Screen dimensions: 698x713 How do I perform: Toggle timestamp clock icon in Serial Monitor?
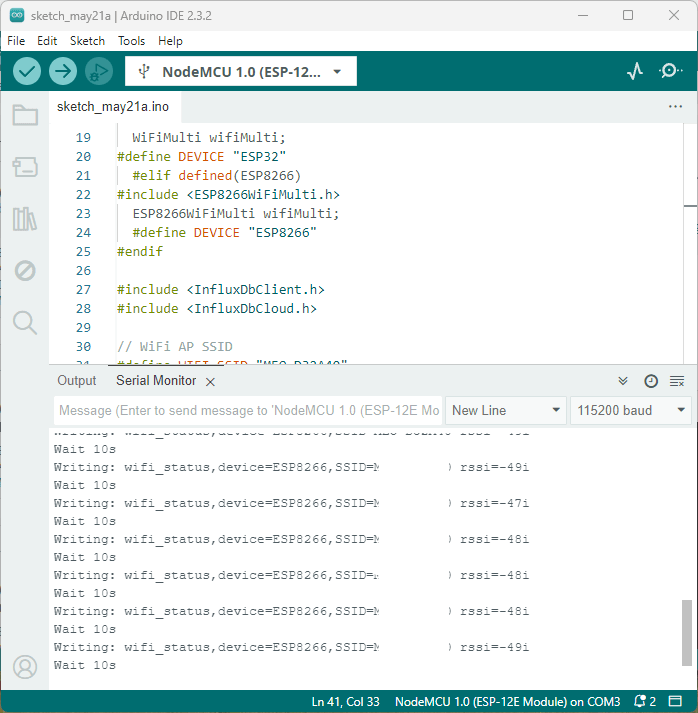[x=650, y=381]
